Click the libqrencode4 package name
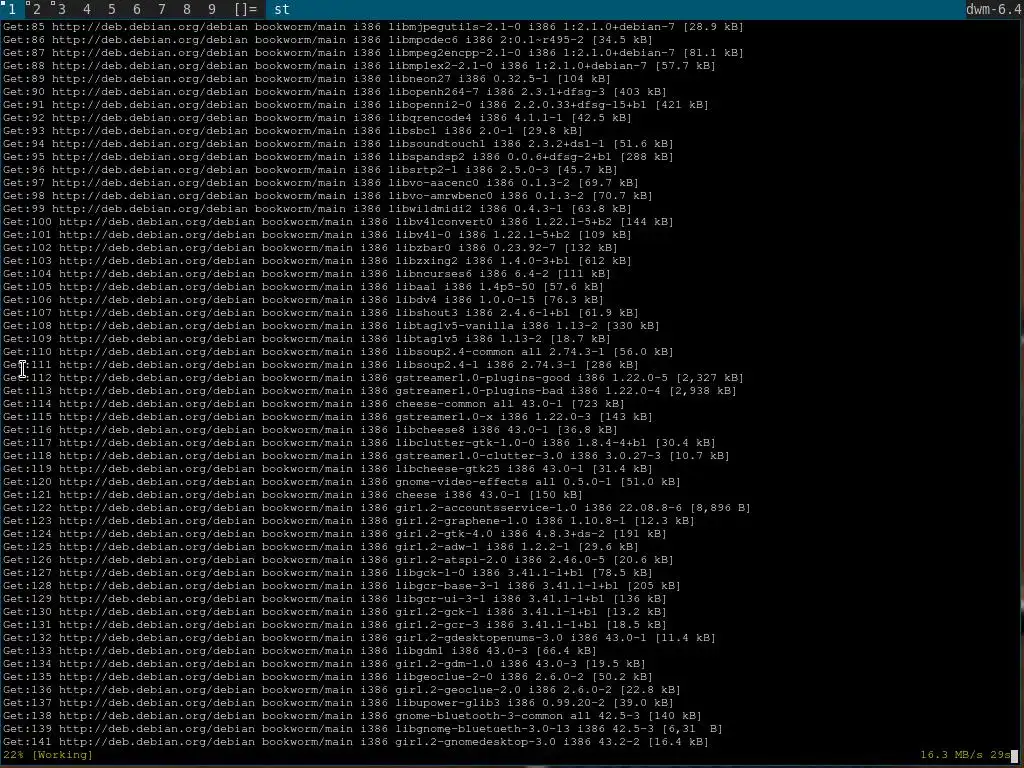 click(430, 118)
